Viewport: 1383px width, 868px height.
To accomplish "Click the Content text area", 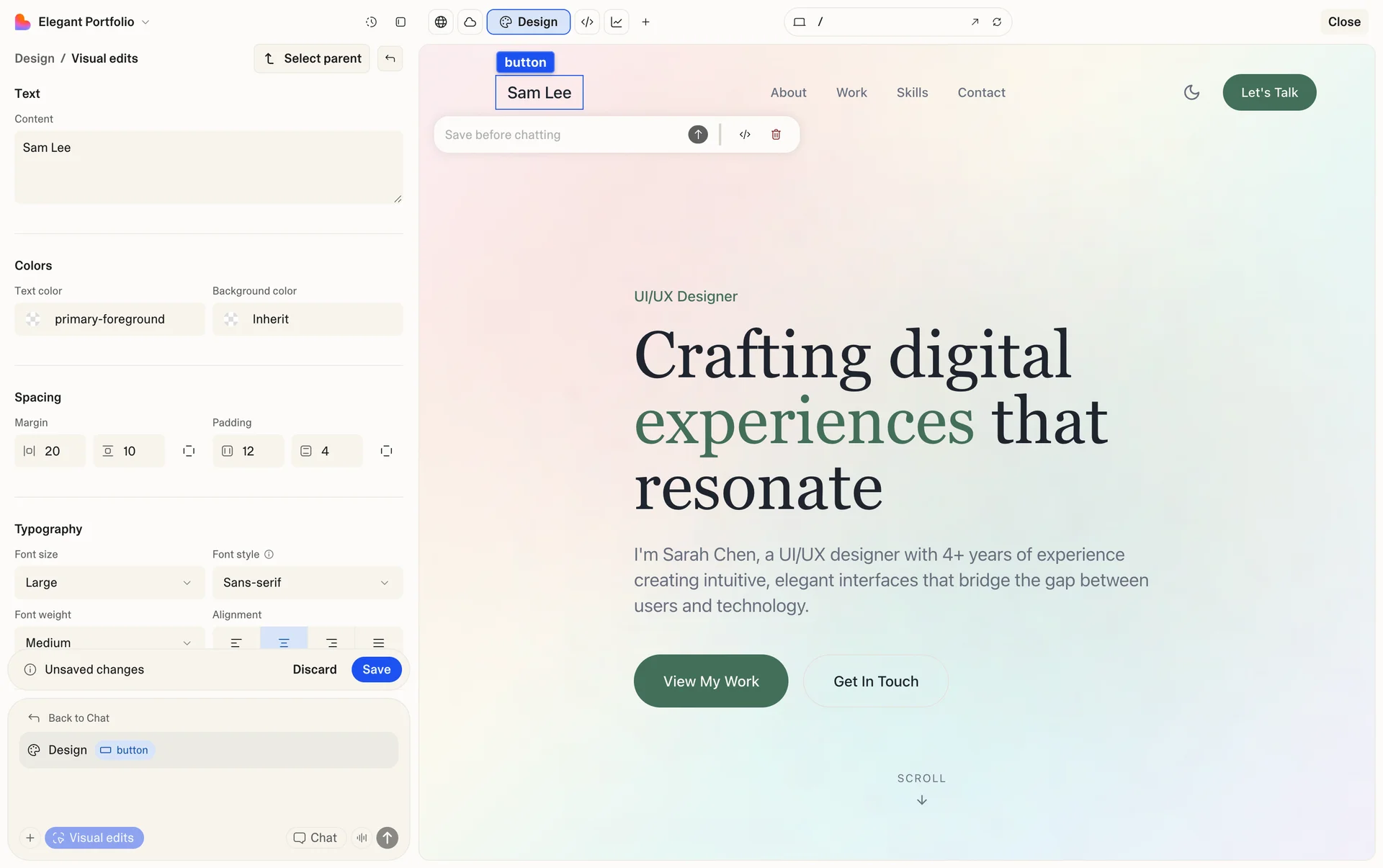I will [x=208, y=167].
